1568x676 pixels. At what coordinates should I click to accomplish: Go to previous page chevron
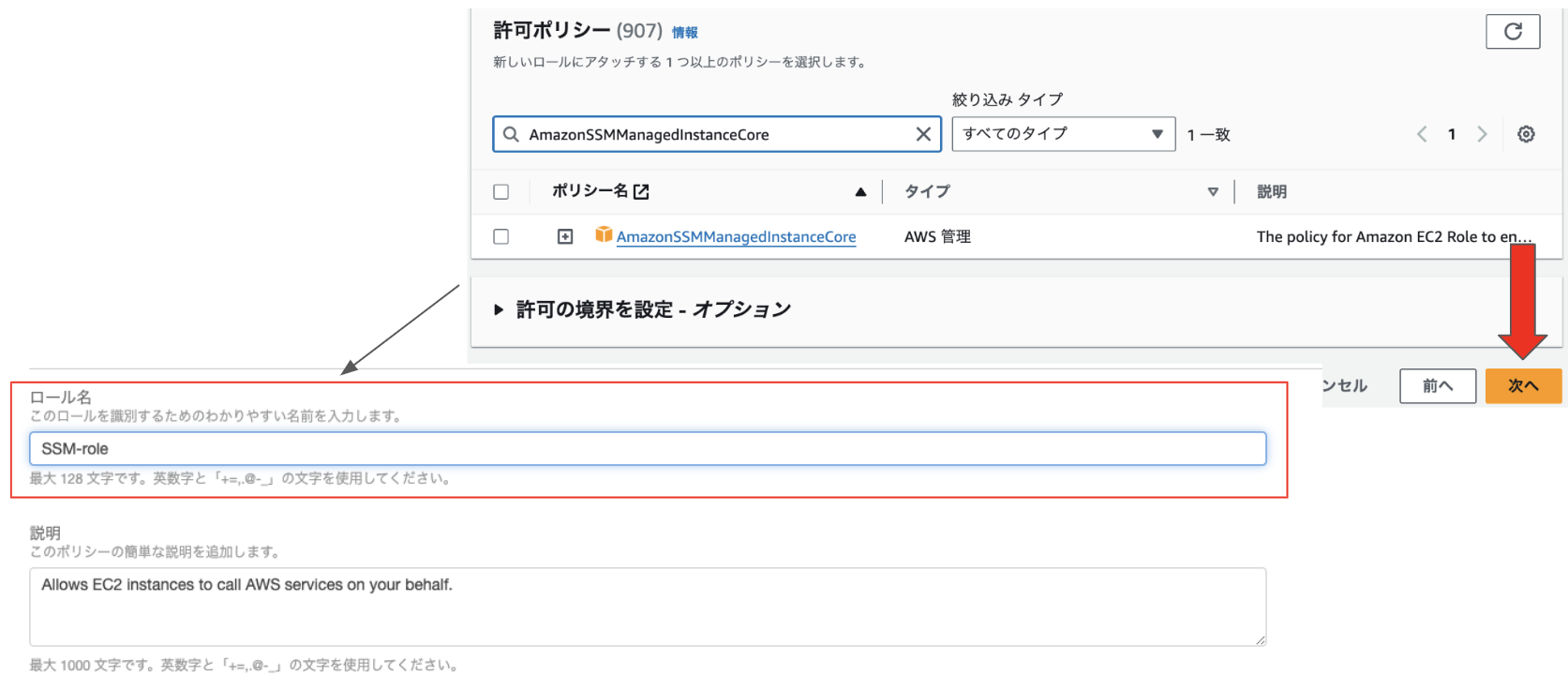coord(1422,134)
